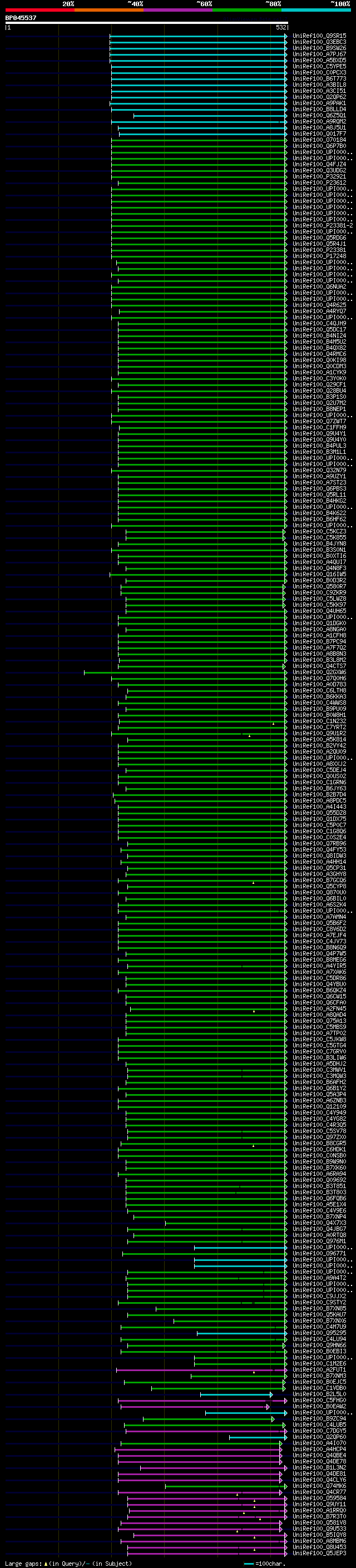This screenshot has width=356, height=1568.
Task: Open hit UniRef100_Q7RB96
Action: [x=319, y=844]
